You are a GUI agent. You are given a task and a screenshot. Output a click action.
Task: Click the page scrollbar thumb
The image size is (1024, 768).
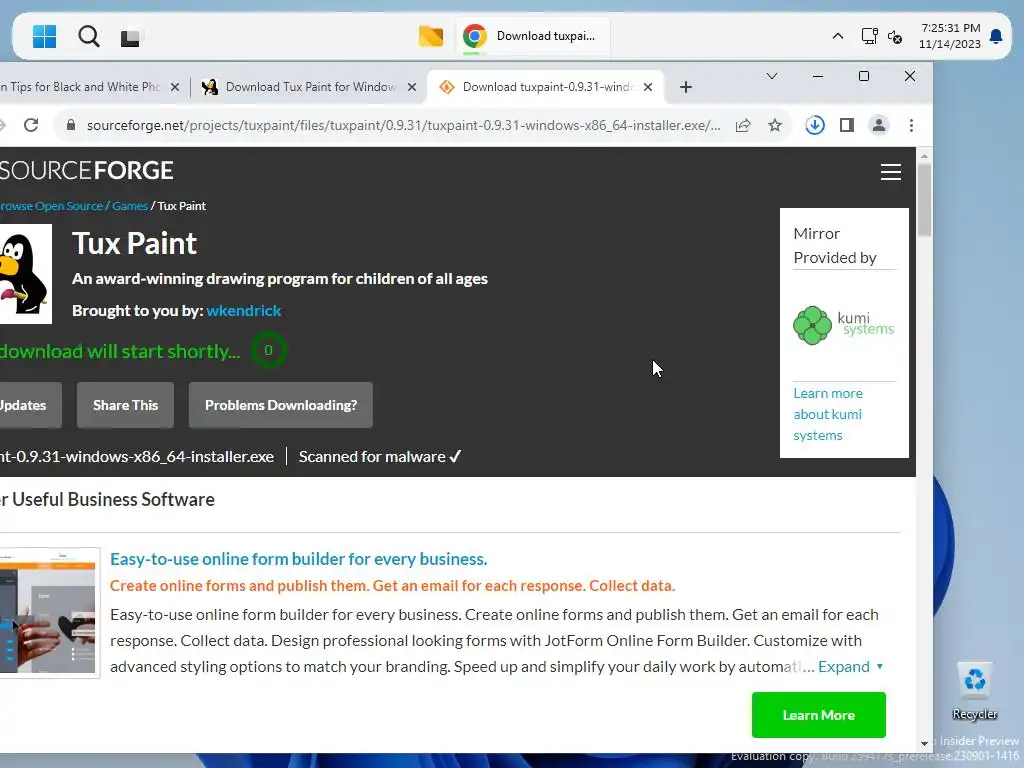tap(924, 200)
